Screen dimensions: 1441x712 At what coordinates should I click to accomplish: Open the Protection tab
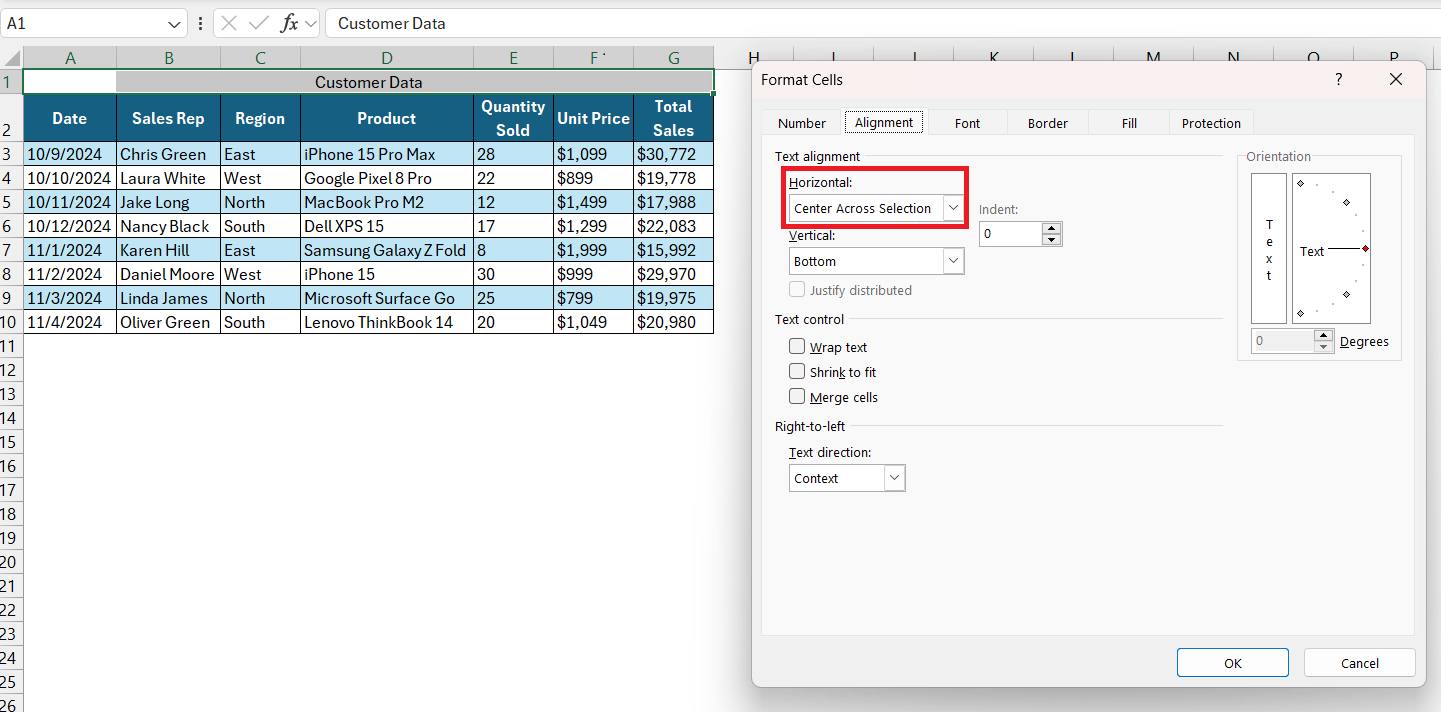pos(1211,123)
